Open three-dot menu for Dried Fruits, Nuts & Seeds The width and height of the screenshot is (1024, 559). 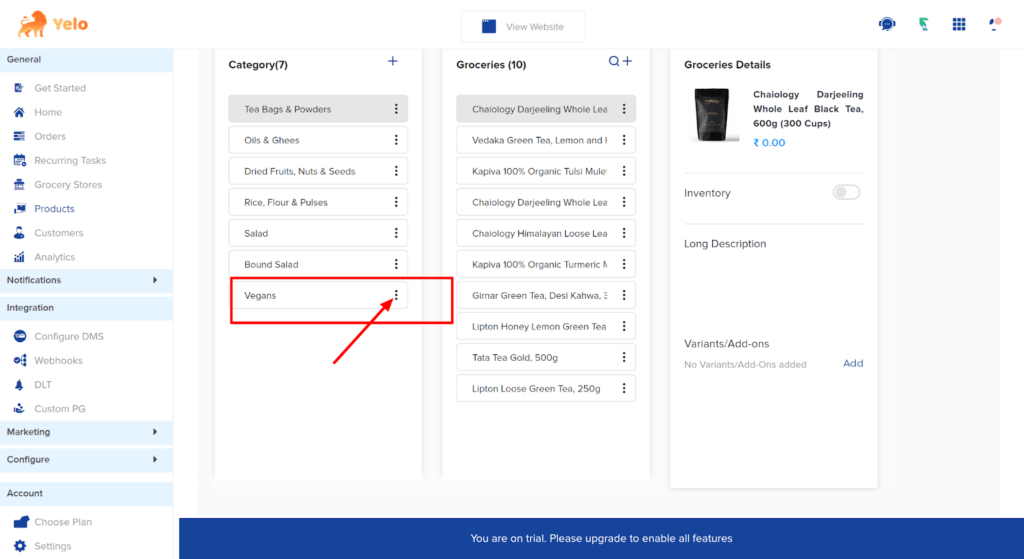pyautogui.click(x=396, y=171)
